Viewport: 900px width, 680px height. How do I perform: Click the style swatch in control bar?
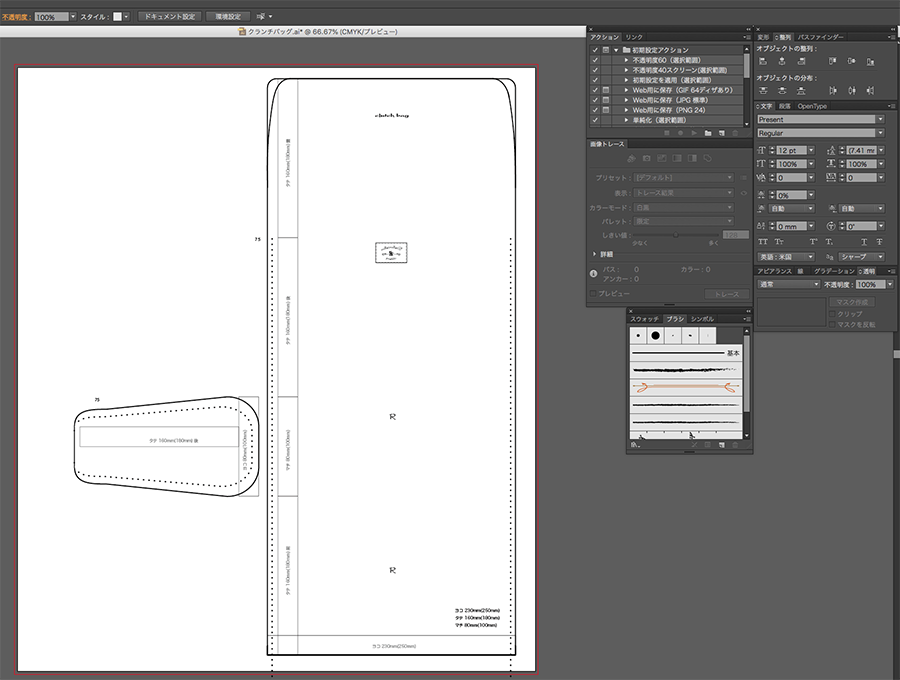[x=116, y=17]
